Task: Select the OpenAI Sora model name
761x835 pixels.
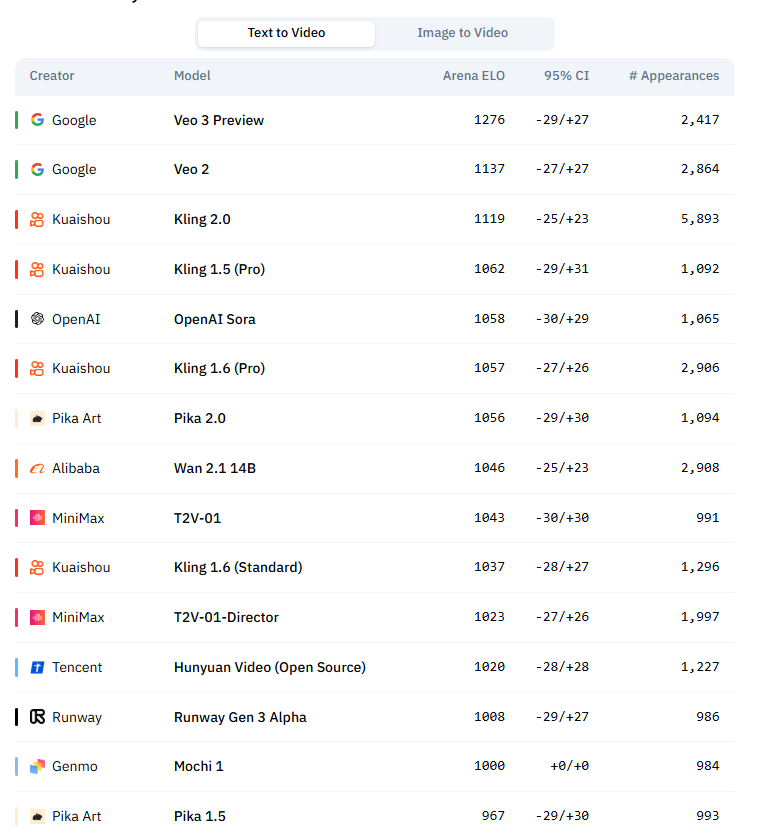Action: point(215,320)
